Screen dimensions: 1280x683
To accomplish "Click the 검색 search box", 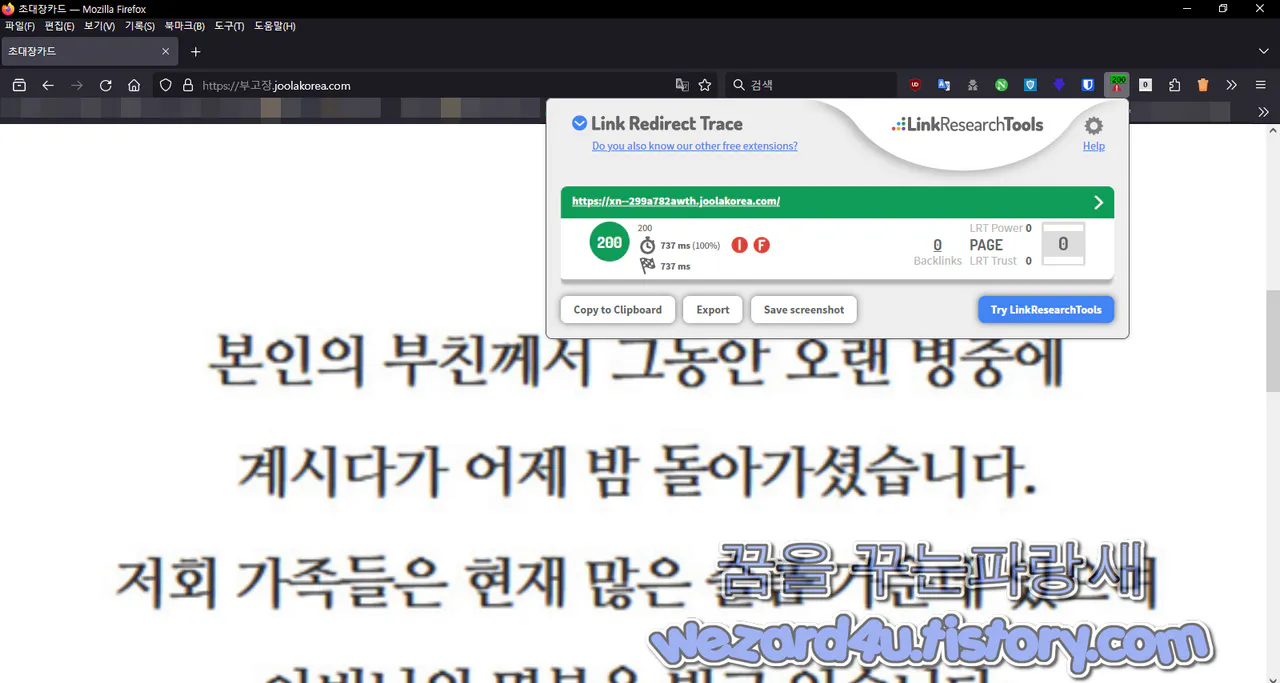I will pyautogui.click(x=810, y=85).
